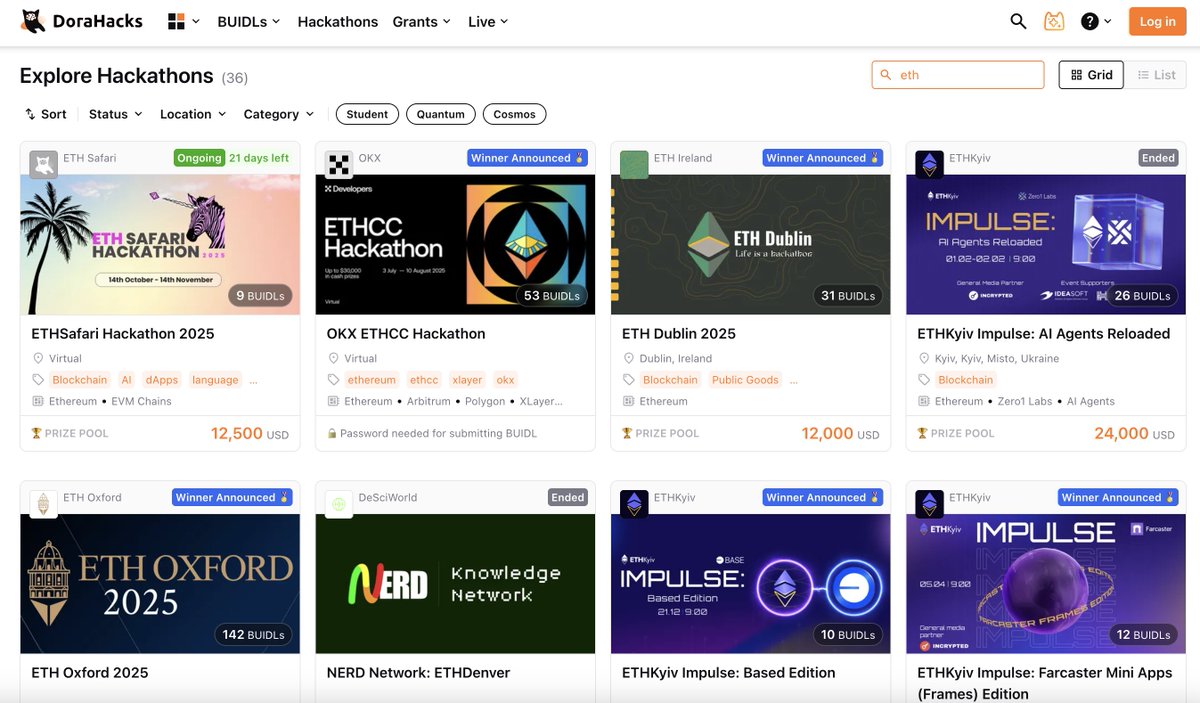Open the Grants dropdown menu

click(421, 20)
